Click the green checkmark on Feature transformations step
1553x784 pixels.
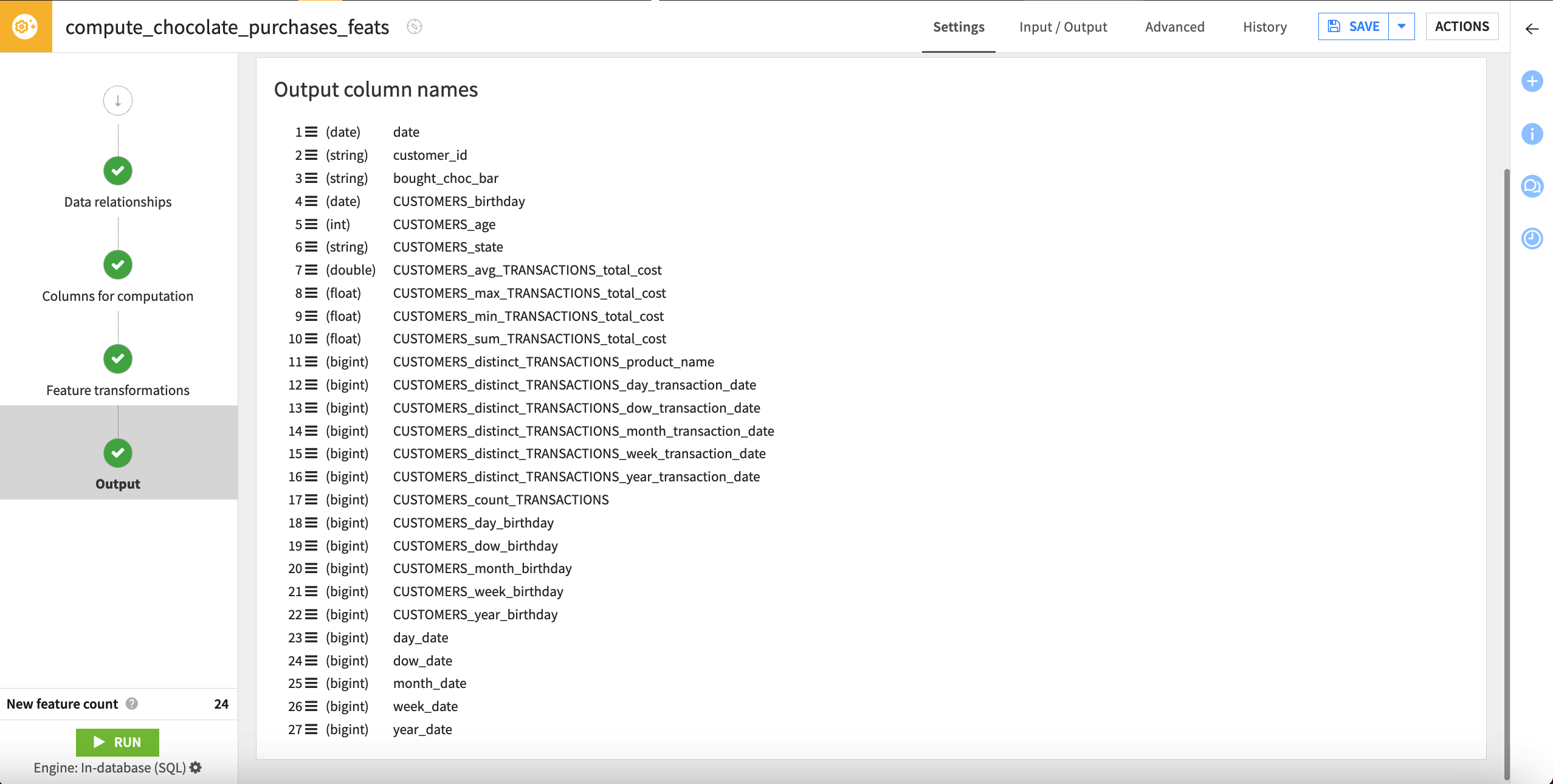click(x=117, y=359)
